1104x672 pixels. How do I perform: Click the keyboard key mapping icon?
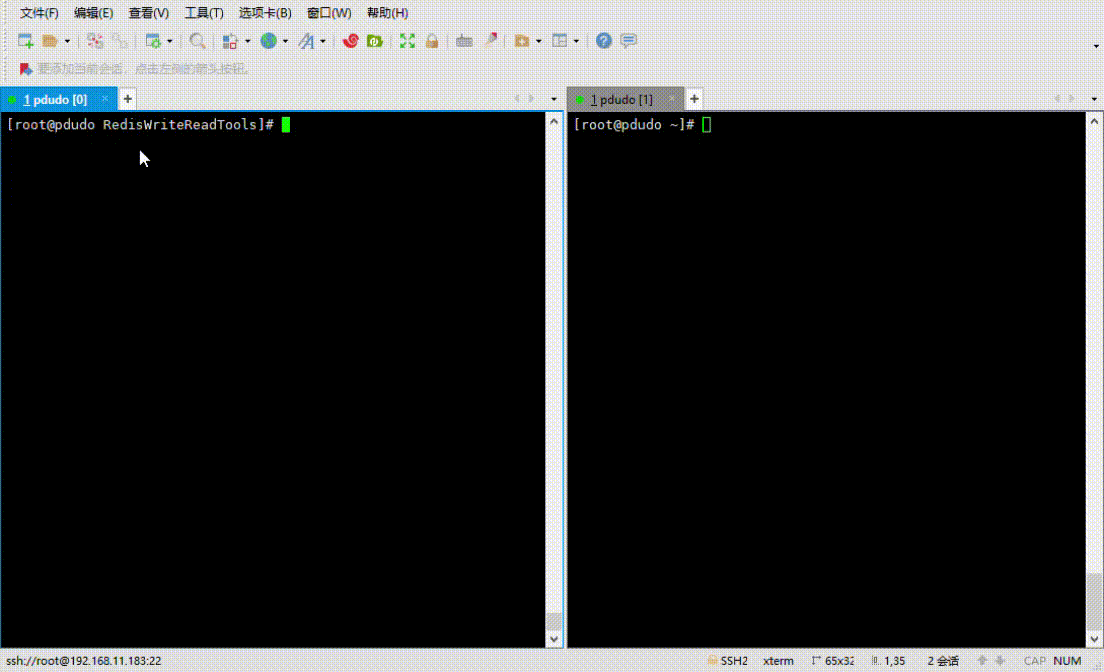point(464,41)
